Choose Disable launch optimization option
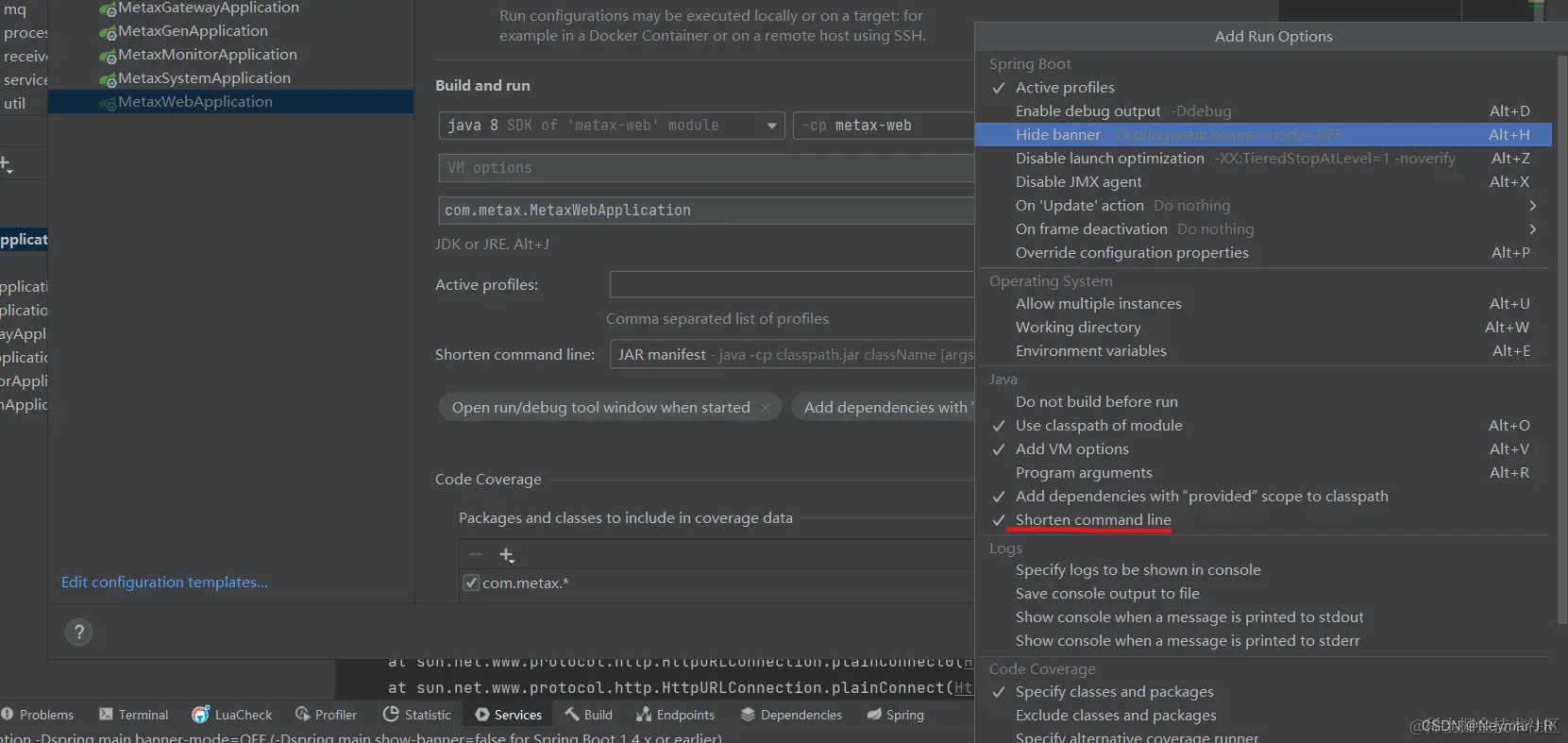The height and width of the screenshot is (743, 1568). [1262, 159]
